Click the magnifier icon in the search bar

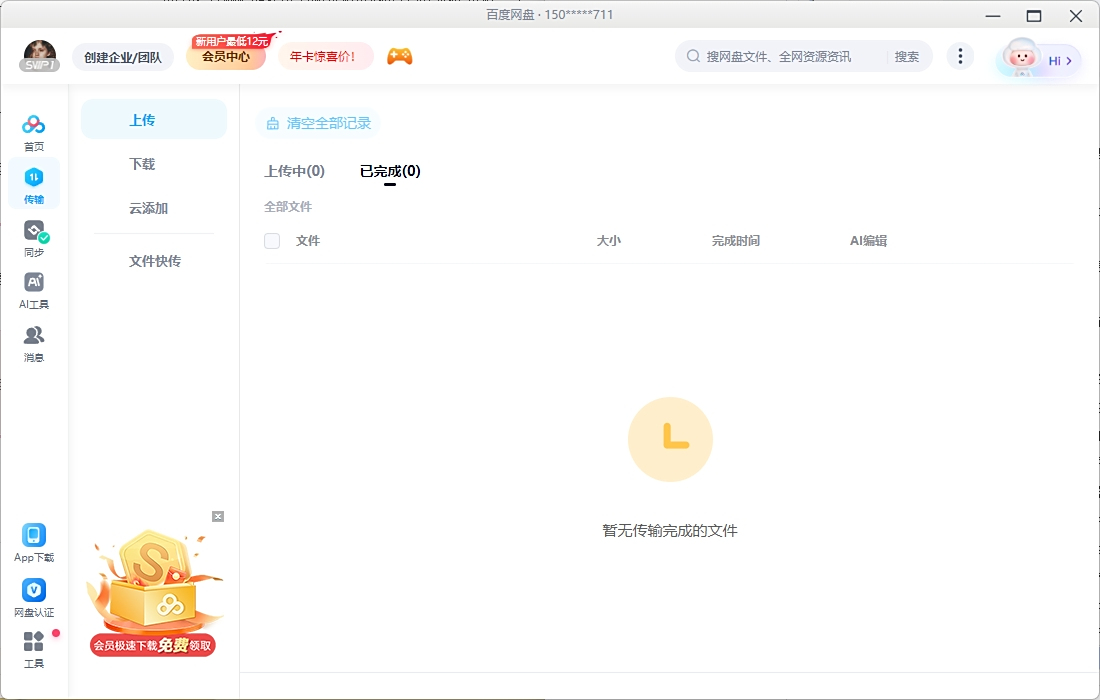[692, 56]
